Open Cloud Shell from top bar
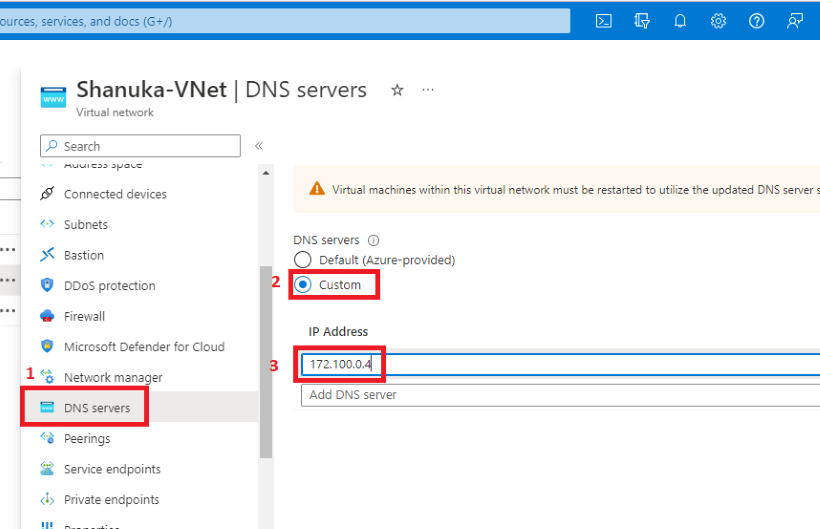 tap(603, 21)
